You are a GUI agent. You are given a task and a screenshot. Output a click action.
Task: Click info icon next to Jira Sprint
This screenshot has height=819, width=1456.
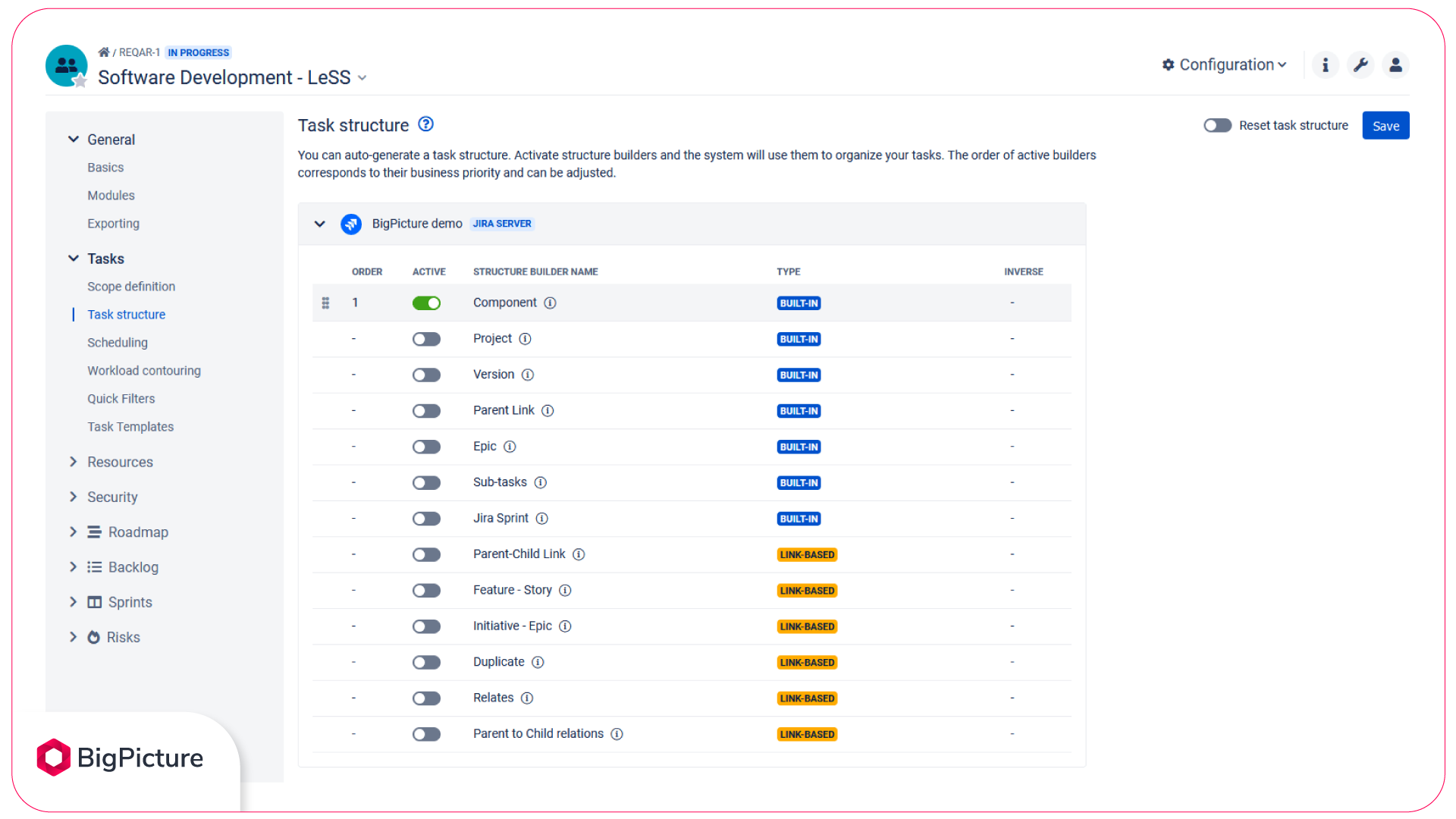(x=541, y=519)
